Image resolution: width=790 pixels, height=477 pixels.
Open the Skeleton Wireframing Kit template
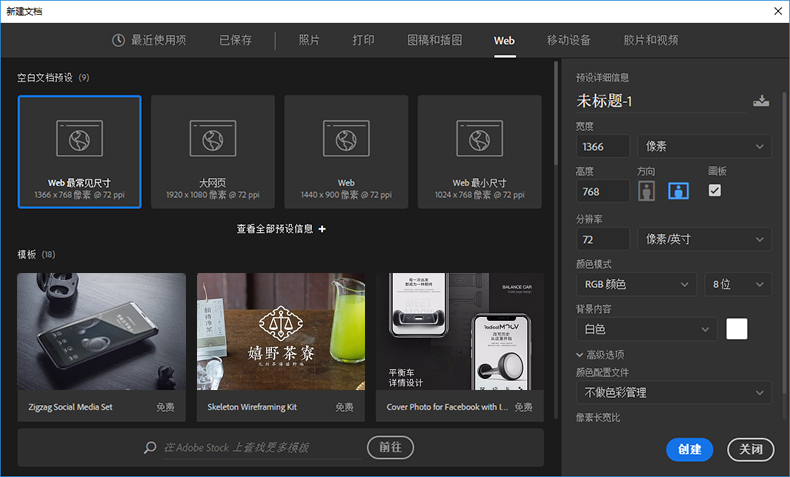[281, 347]
